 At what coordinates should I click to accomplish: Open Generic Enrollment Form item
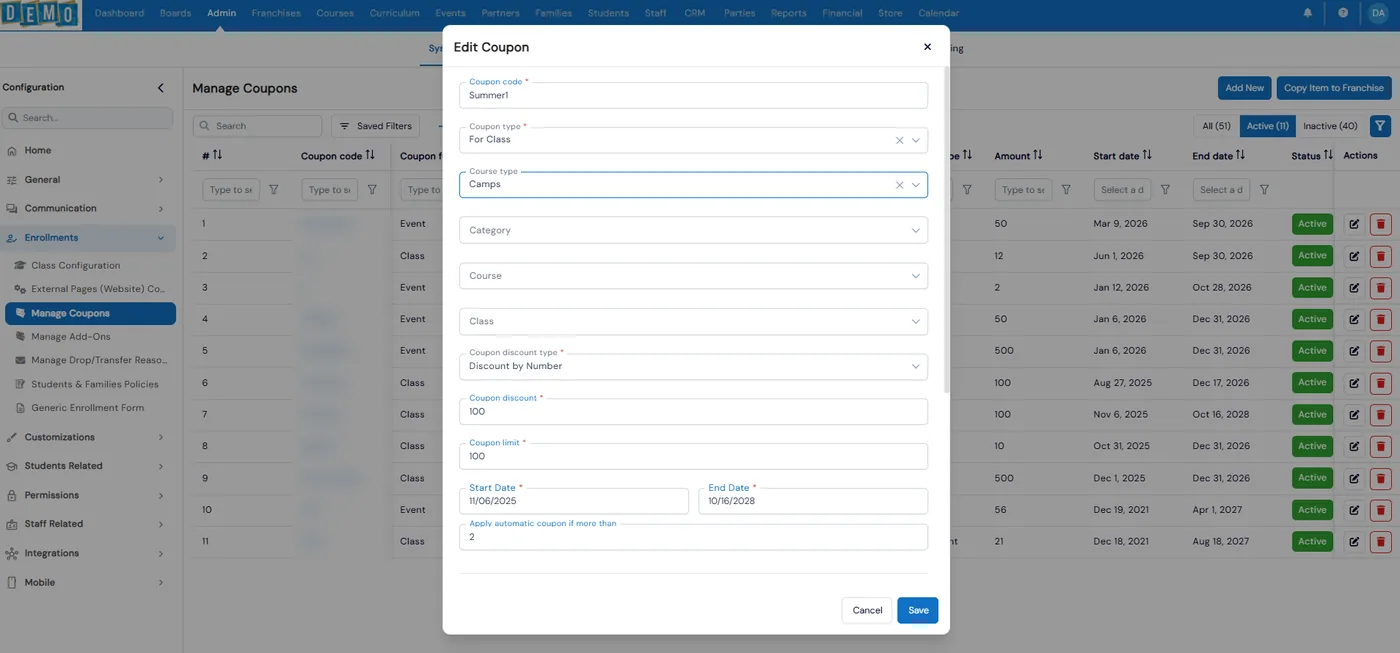[x=90, y=408]
